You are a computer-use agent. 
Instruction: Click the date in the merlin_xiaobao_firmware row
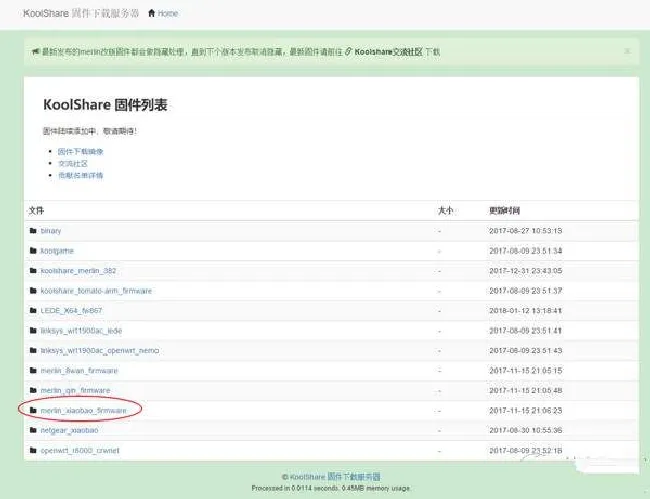click(526, 410)
